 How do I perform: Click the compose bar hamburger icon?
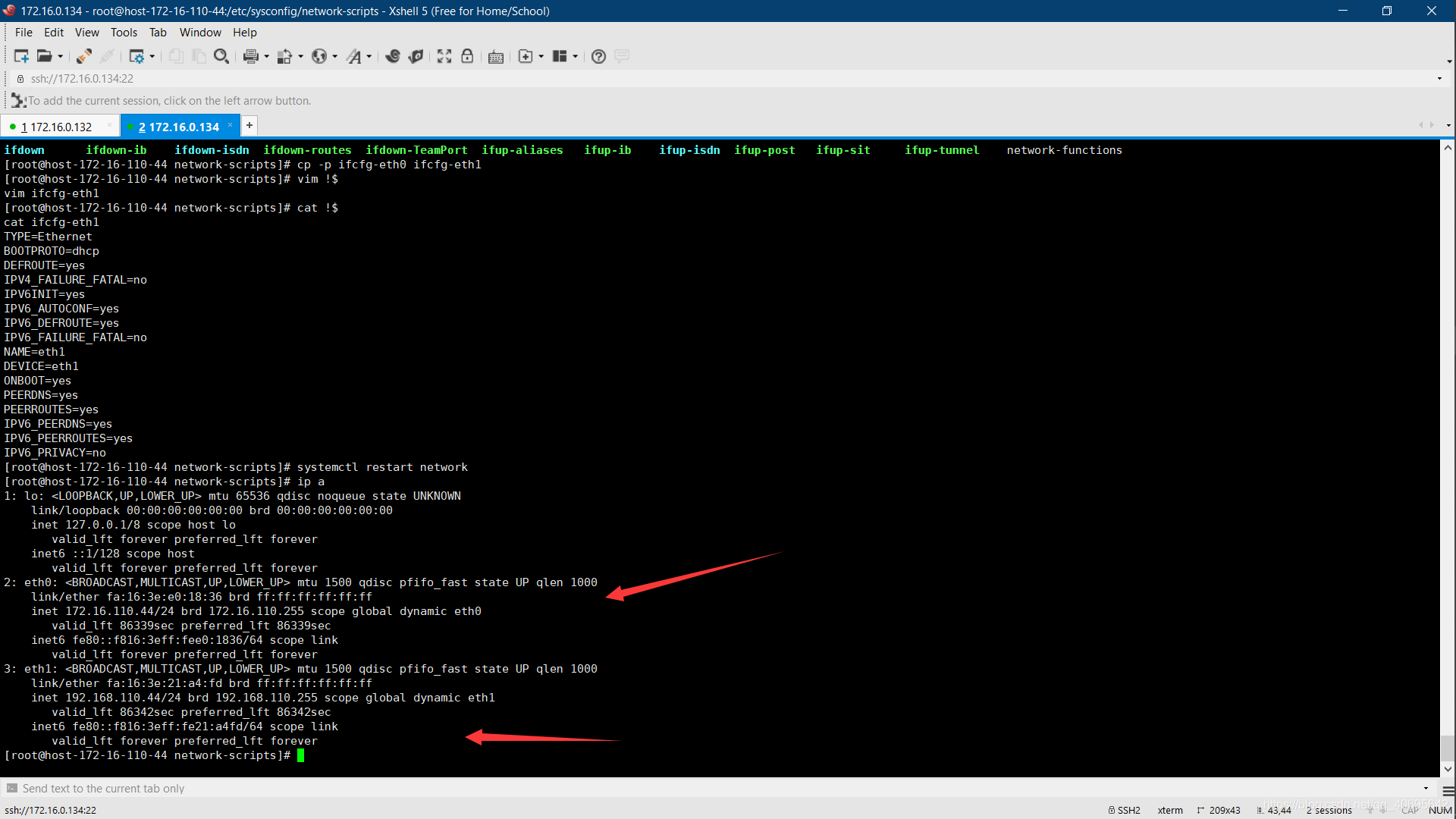pyautogui.click(x=1448, y=789)
